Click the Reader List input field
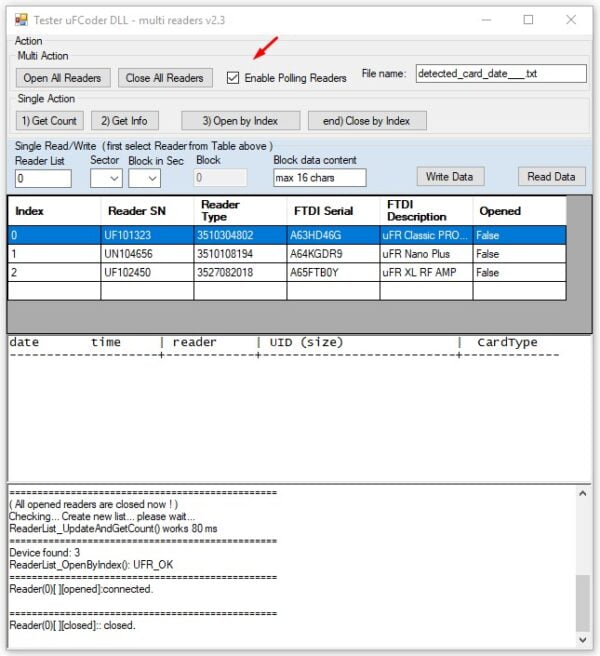The width and height of the screenshot is (600, 656). tap(43, 178)
